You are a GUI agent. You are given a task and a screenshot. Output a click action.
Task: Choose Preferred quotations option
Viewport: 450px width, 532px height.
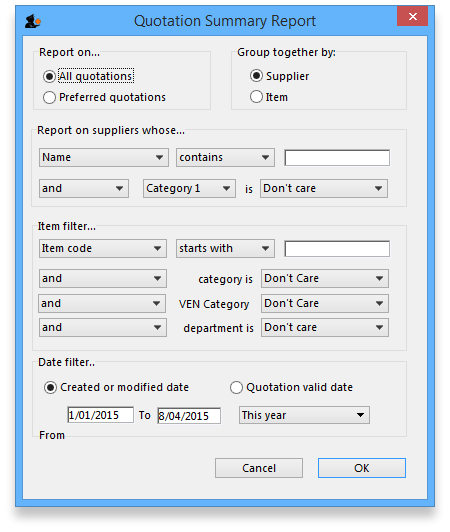coord(49,97)
